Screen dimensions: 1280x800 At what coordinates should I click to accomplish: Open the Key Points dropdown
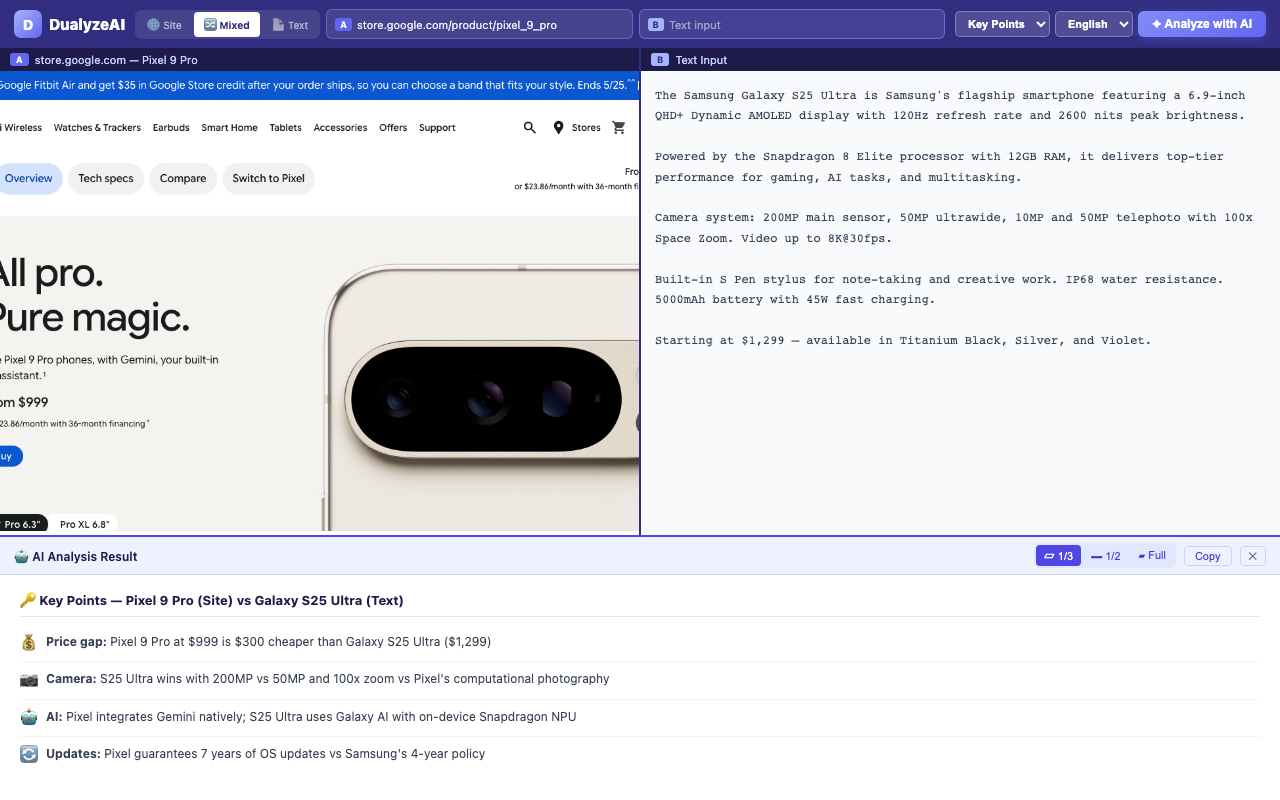pos(1002,24)
